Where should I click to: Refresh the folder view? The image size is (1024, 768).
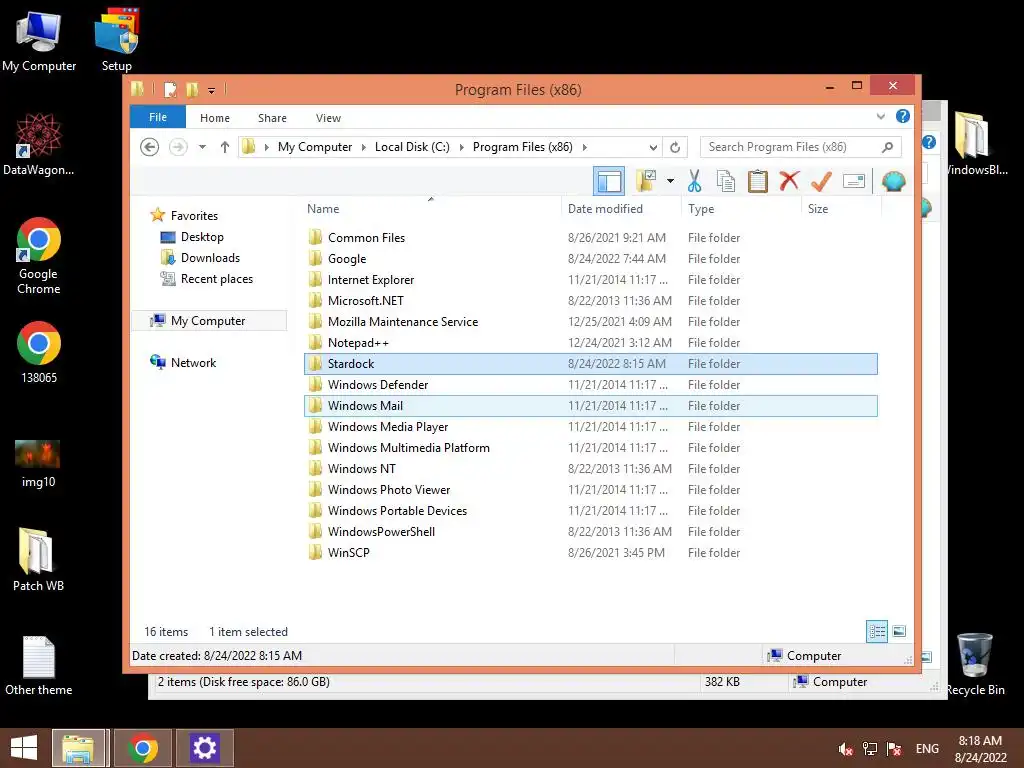(675, 147)
